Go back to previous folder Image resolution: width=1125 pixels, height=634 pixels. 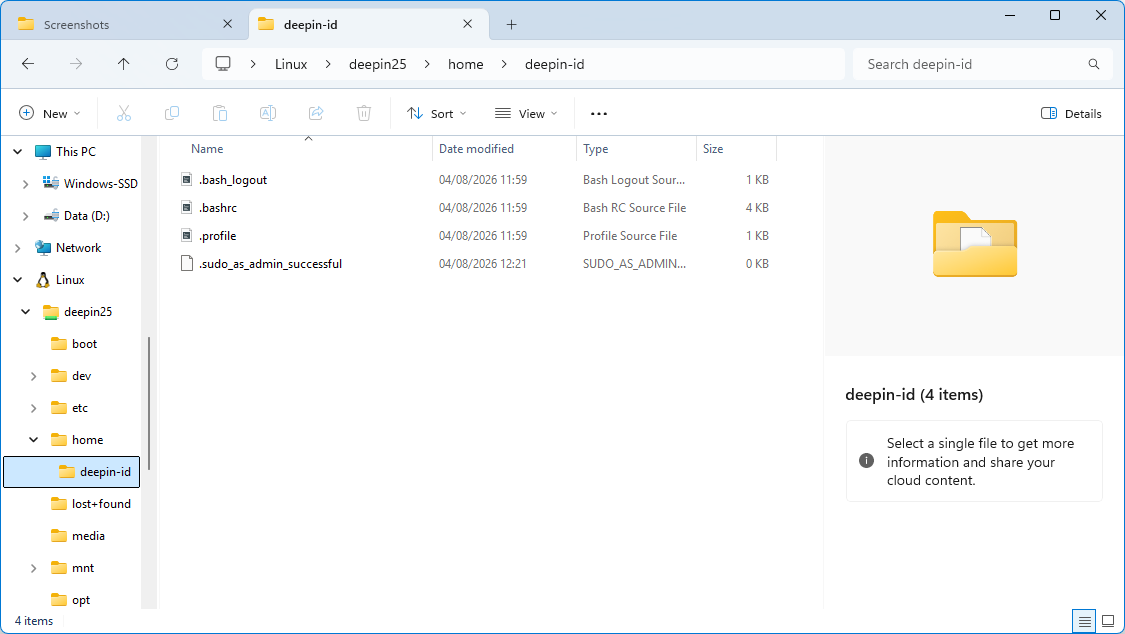coord(28,64)
